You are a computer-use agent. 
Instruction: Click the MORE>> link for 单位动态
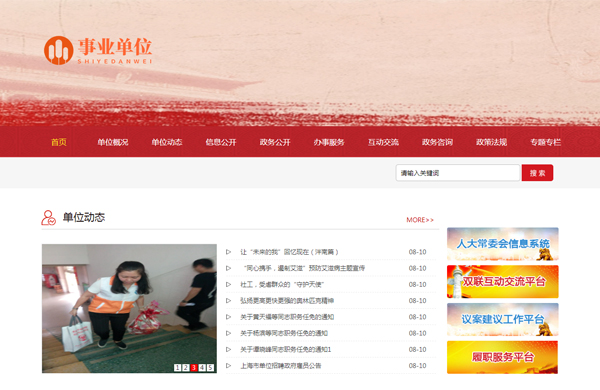(420, 220)
